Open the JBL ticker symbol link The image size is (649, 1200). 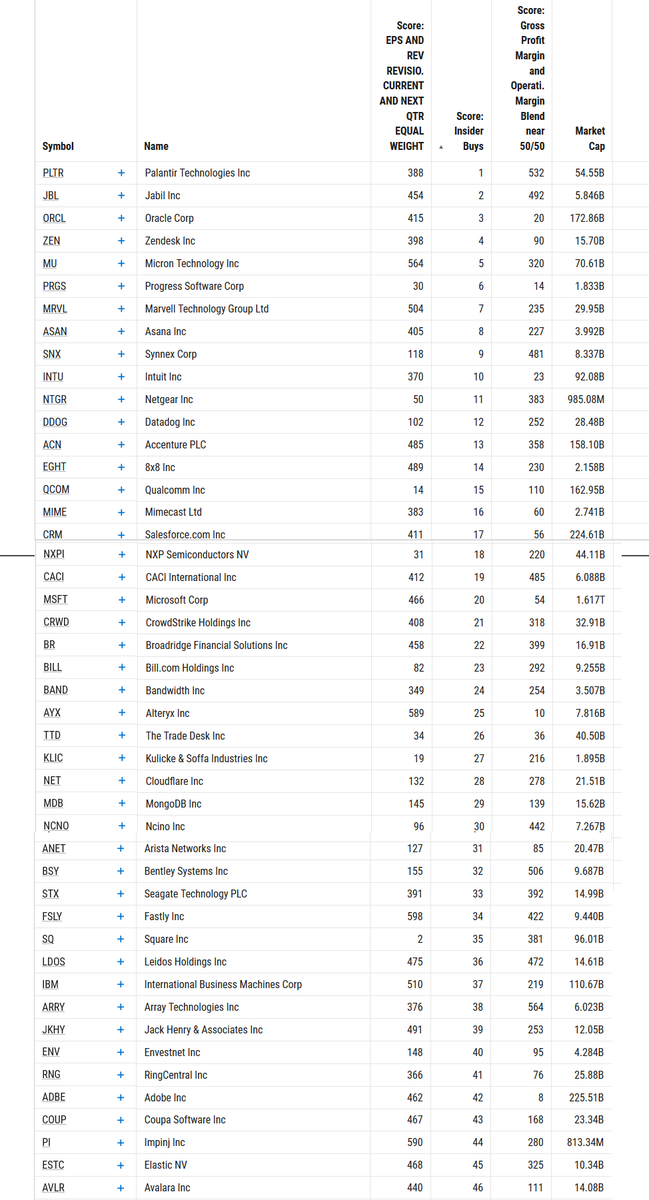click(x=50, y=196)
